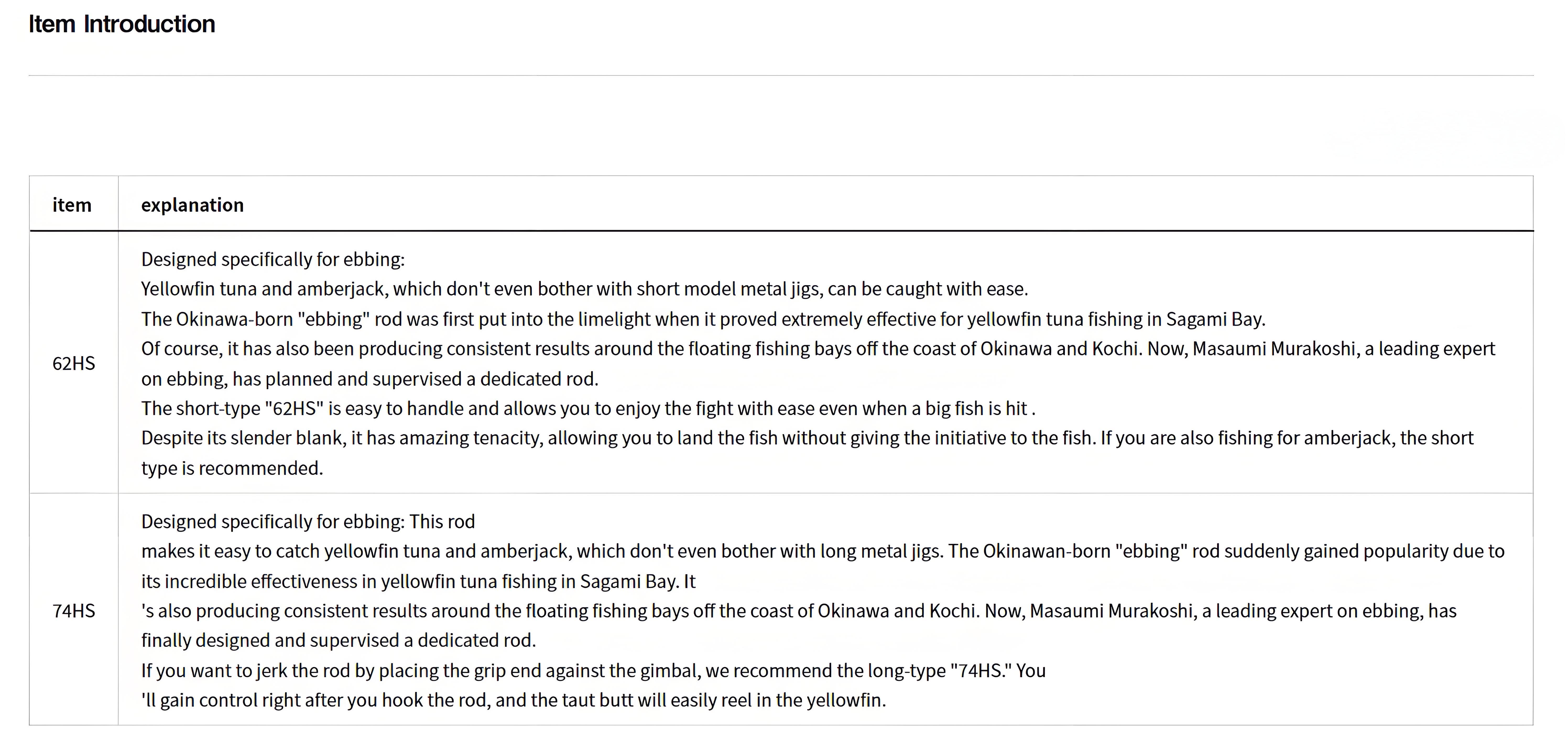Click the line about the short-type "62HS"
The image size is (1568, 738).
(x=588, y=409)
